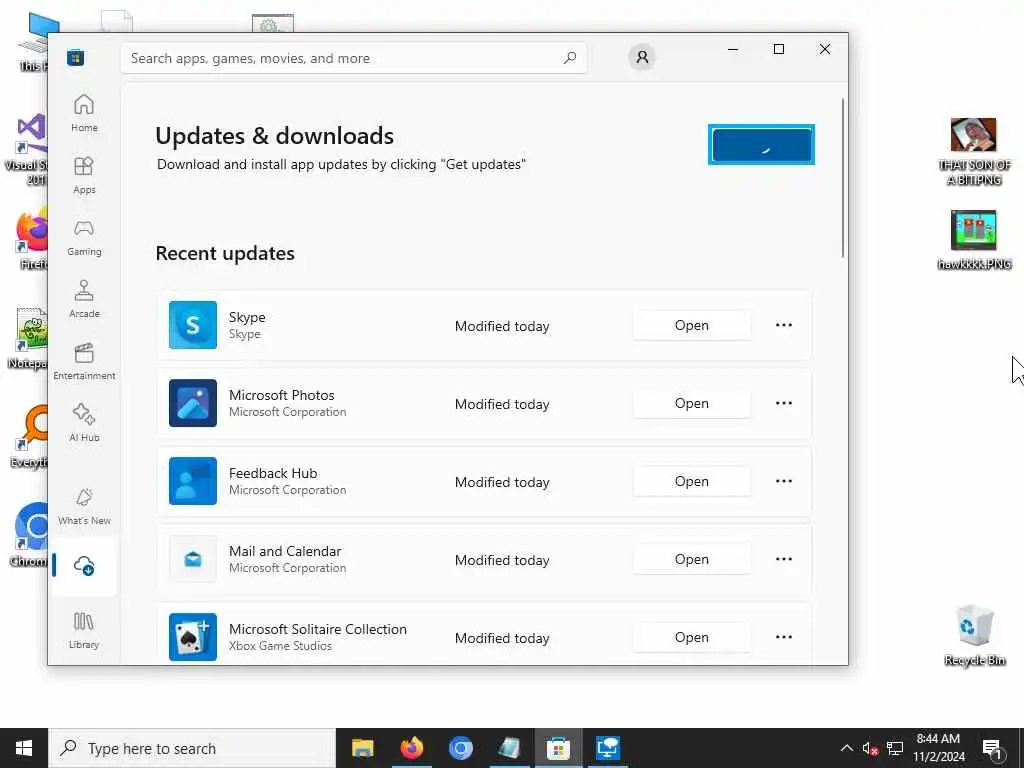Open What's New in sidebar
The image size is (1024, 768).
coord(84,507)
